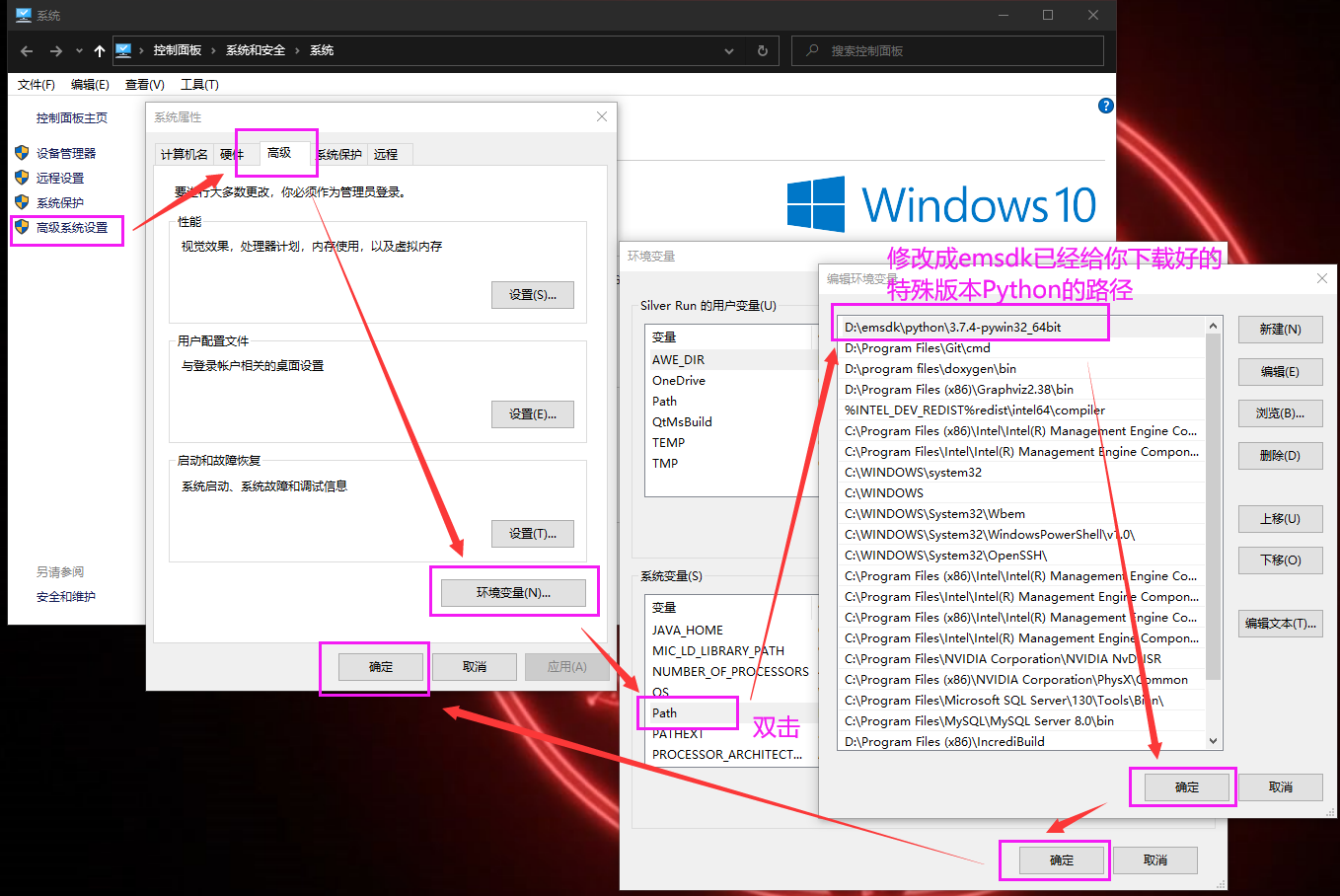
Task: Select PROCESSOR_ARCHITECT... system variable
Action: tap(730, 755)
